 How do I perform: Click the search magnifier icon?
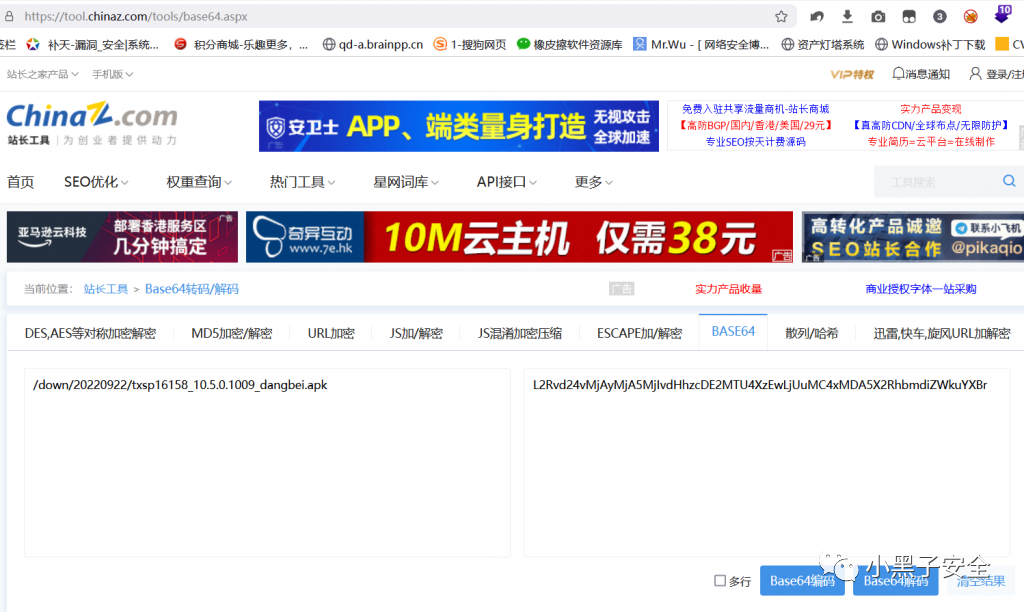pyautogui.click(x=1009, y=181)
